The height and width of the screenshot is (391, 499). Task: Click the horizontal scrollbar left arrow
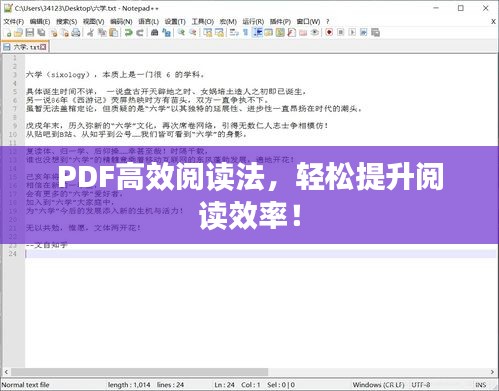point(6,372)
